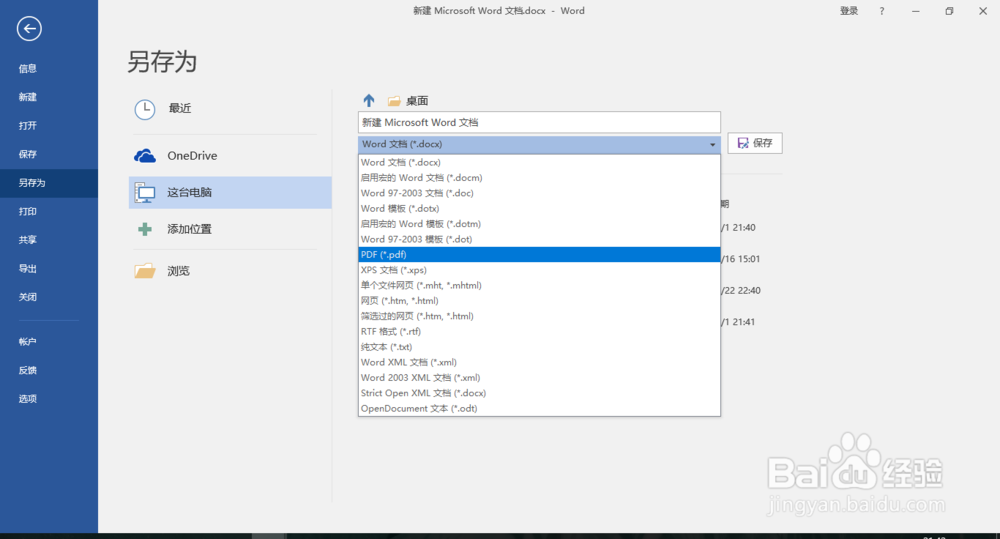Collapse the file type dropdown arrow
Image resolution: width=1000 pixels, height=539 pixels.
coord(712,145)
